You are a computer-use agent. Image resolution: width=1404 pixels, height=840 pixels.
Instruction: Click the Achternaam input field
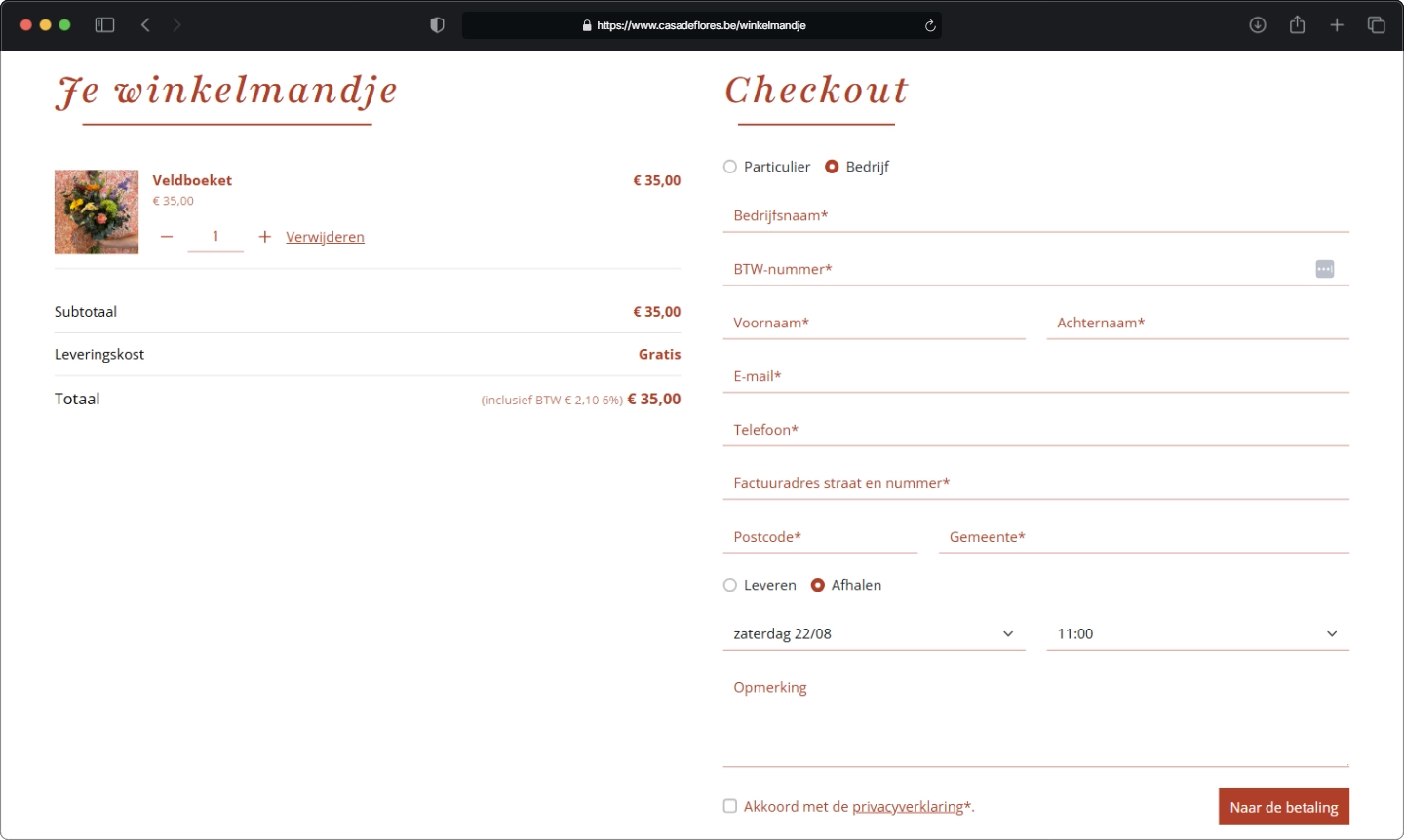[x=1197, y=324]
